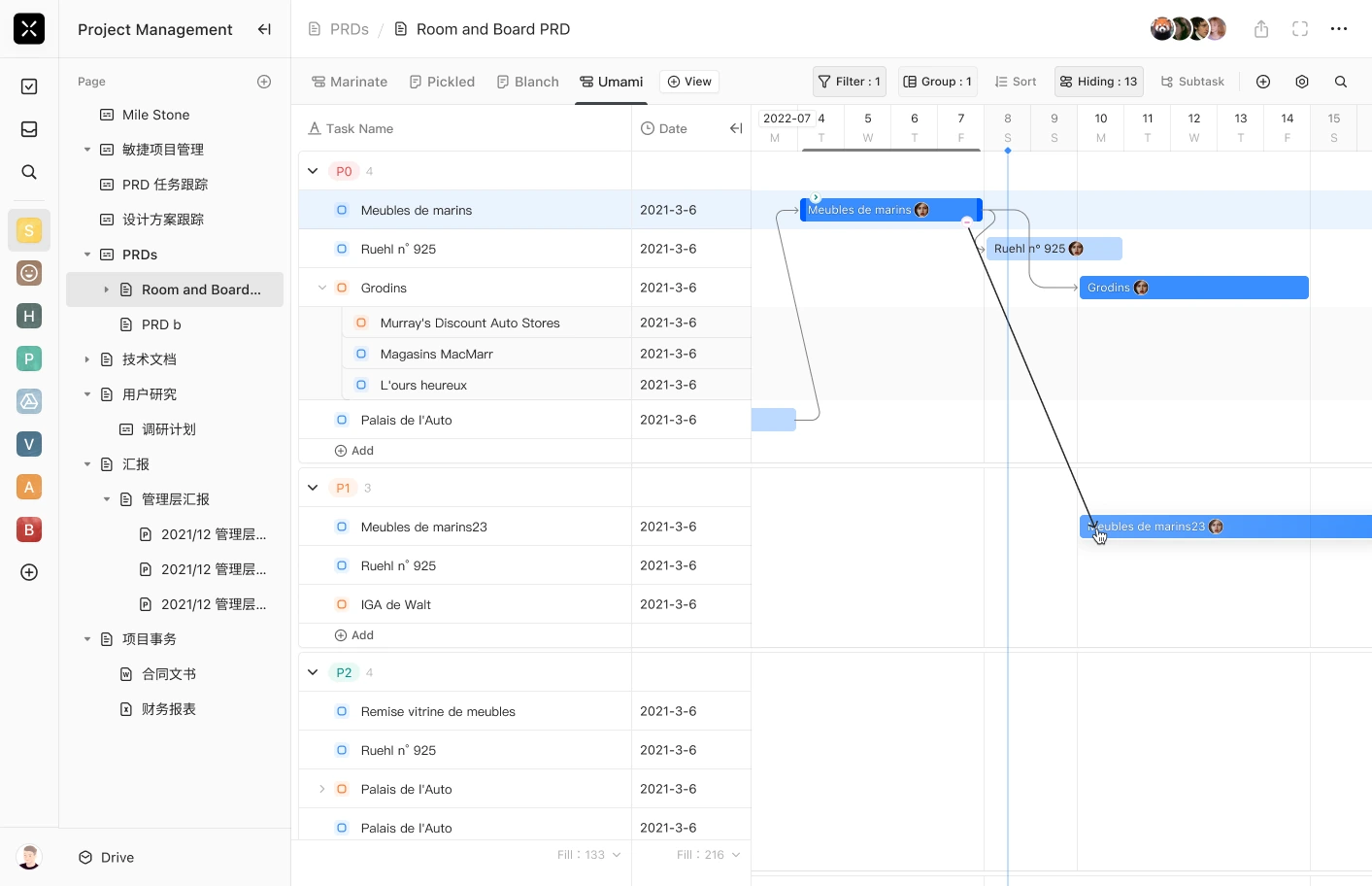Enter fullscreen mode icon

1300,29
